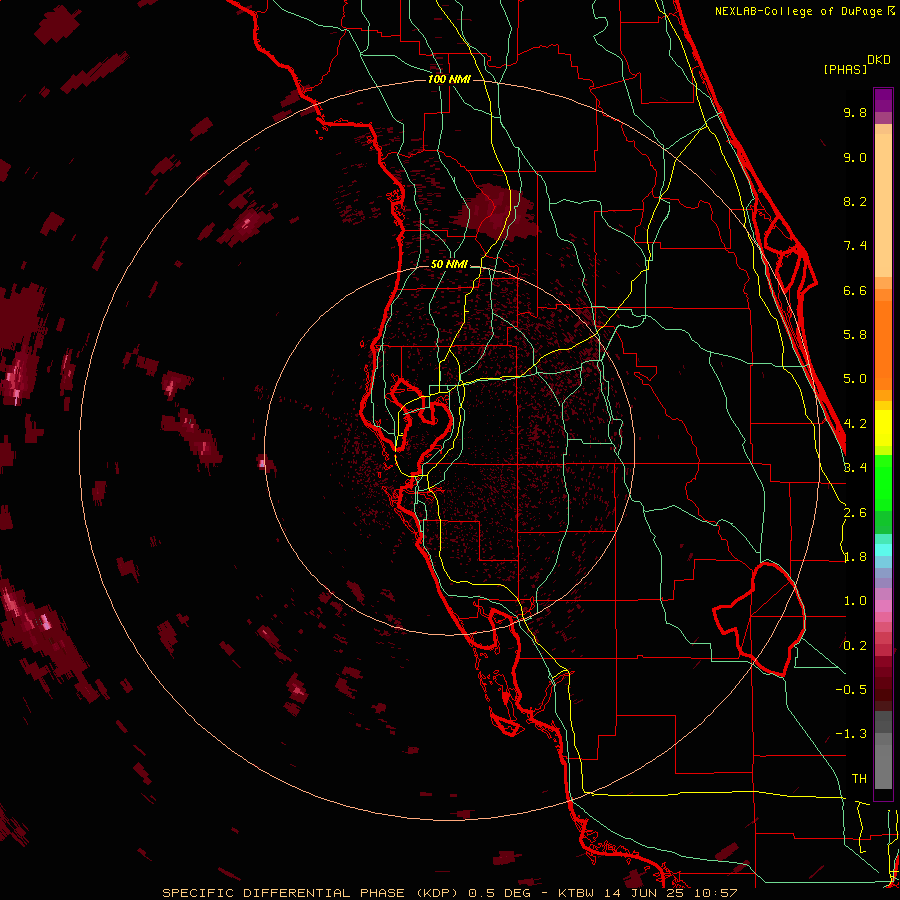Select the 2.6 value on the color scale
Screen dimensions: 900x900
(855, 513)
